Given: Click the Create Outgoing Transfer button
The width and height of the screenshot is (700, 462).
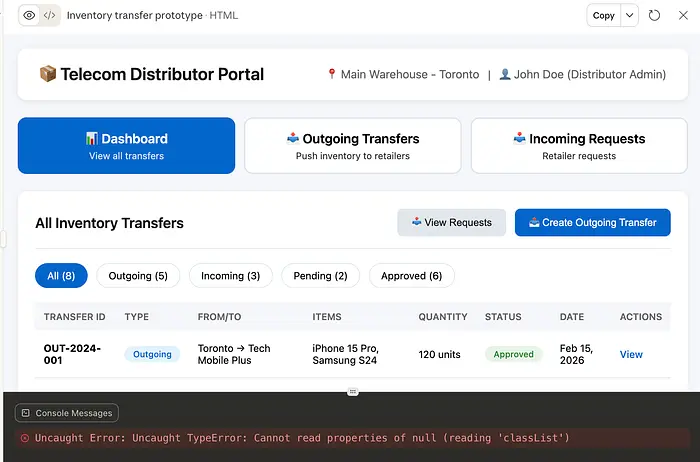Looking at the screenshot, I should 592,223.
